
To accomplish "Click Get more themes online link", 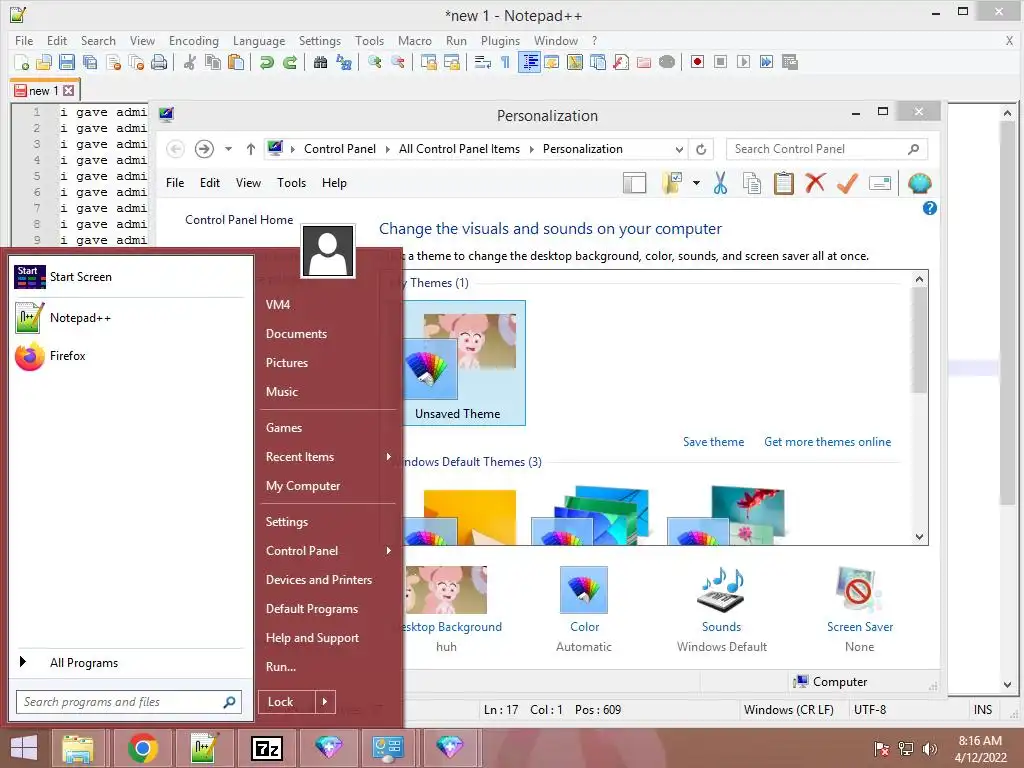I will tap(827, 442).
